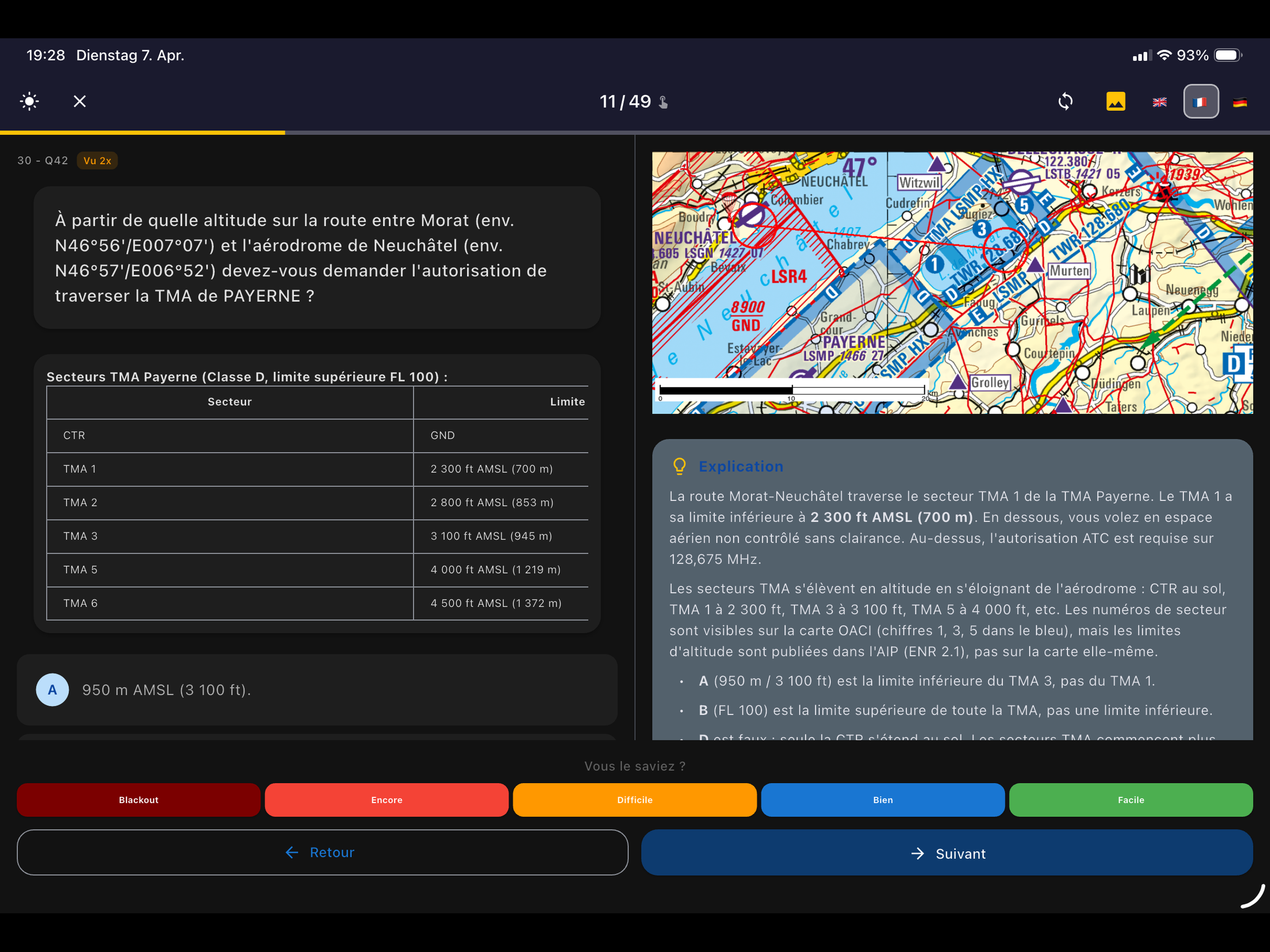The height and width of the screenshot is (952, 1270).
Task: Select answer A 950 m AMSL
Action: [x=317, y=690]
